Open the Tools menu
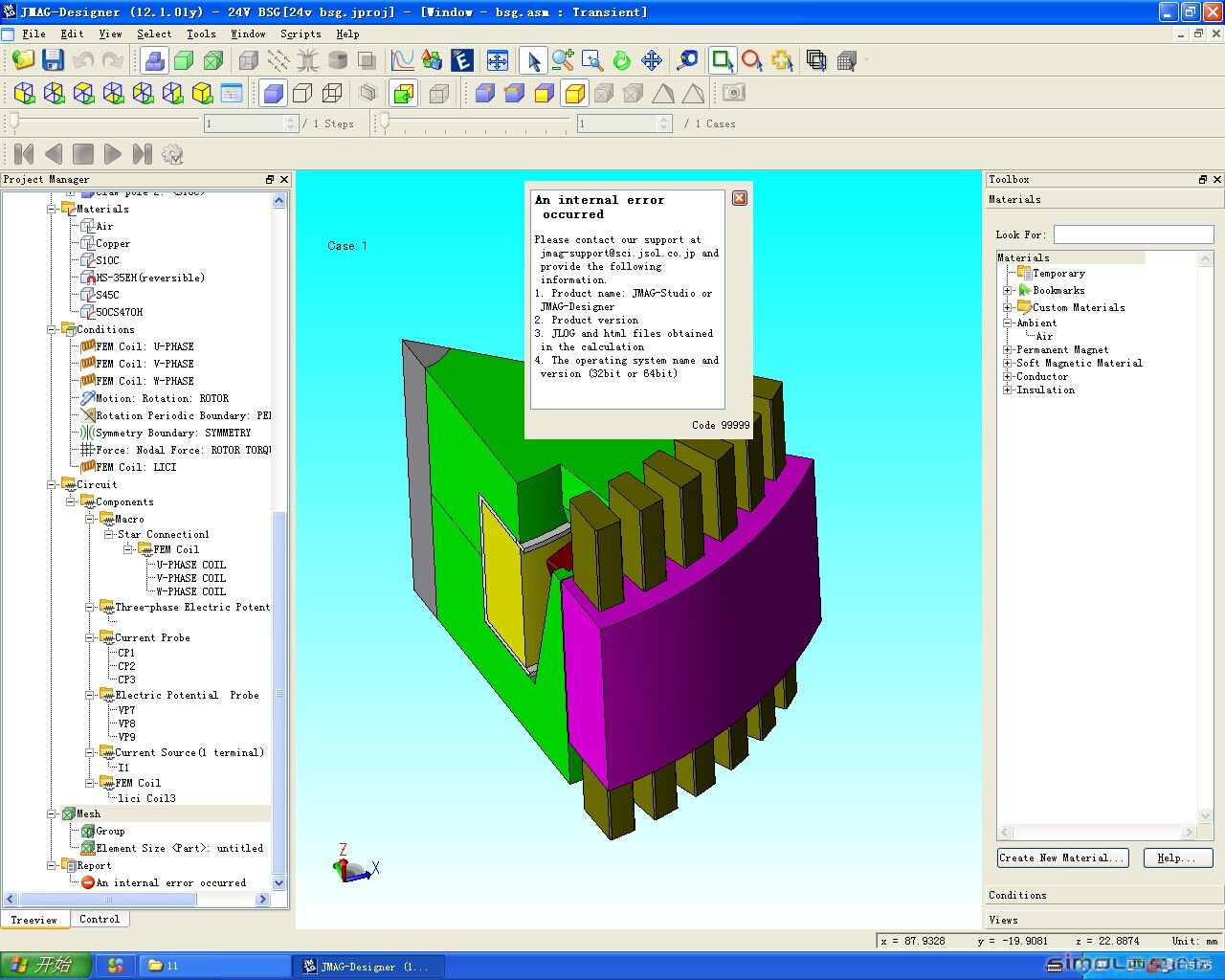Screen dimensions: 1225x980 point(201,33)
